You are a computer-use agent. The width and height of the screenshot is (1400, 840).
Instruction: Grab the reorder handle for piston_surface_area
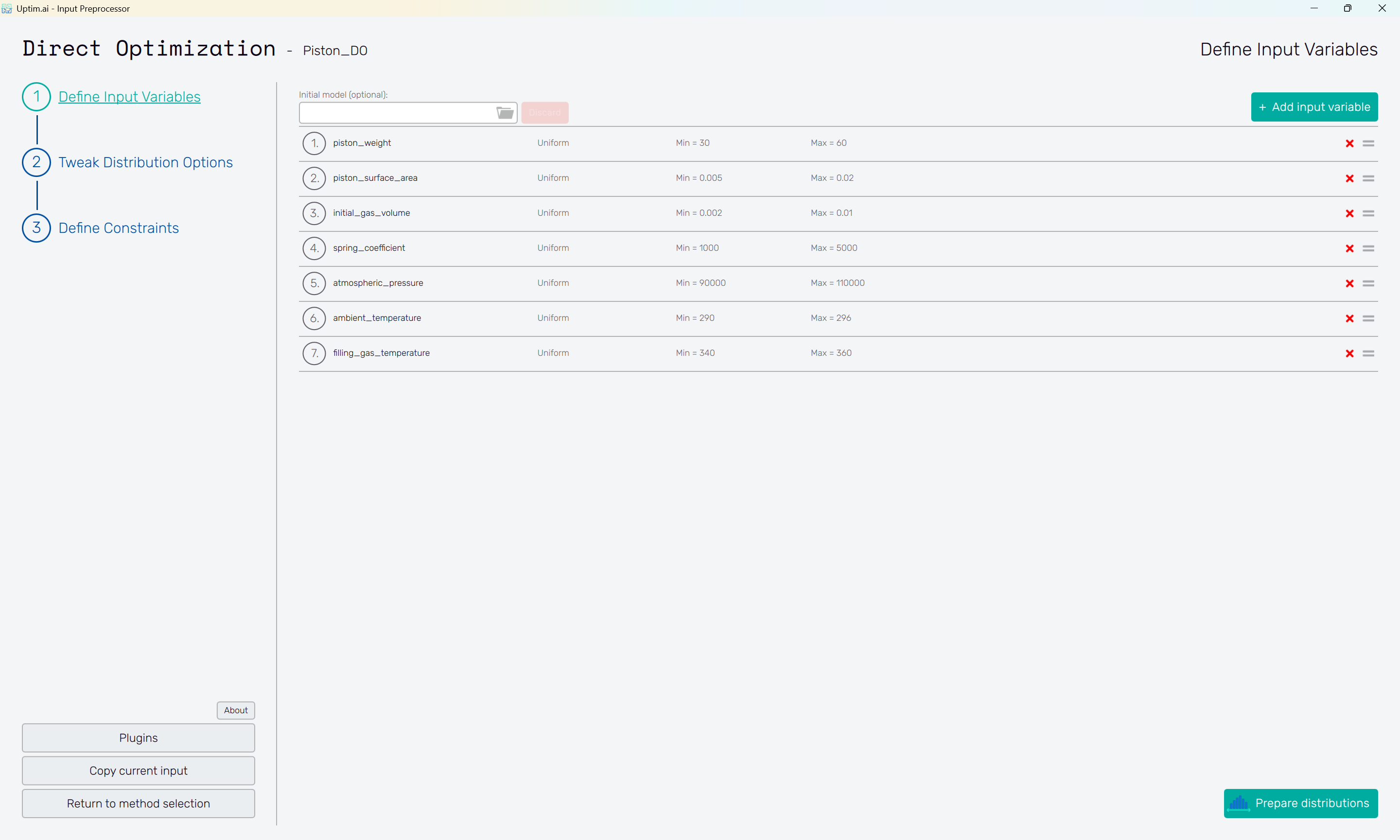1368,178
